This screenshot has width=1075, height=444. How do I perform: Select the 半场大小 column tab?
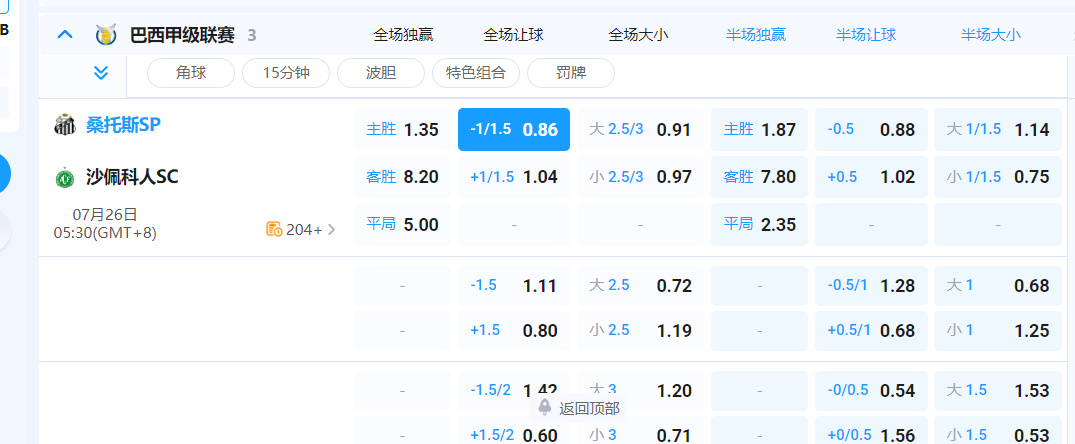tap(991, 35)
